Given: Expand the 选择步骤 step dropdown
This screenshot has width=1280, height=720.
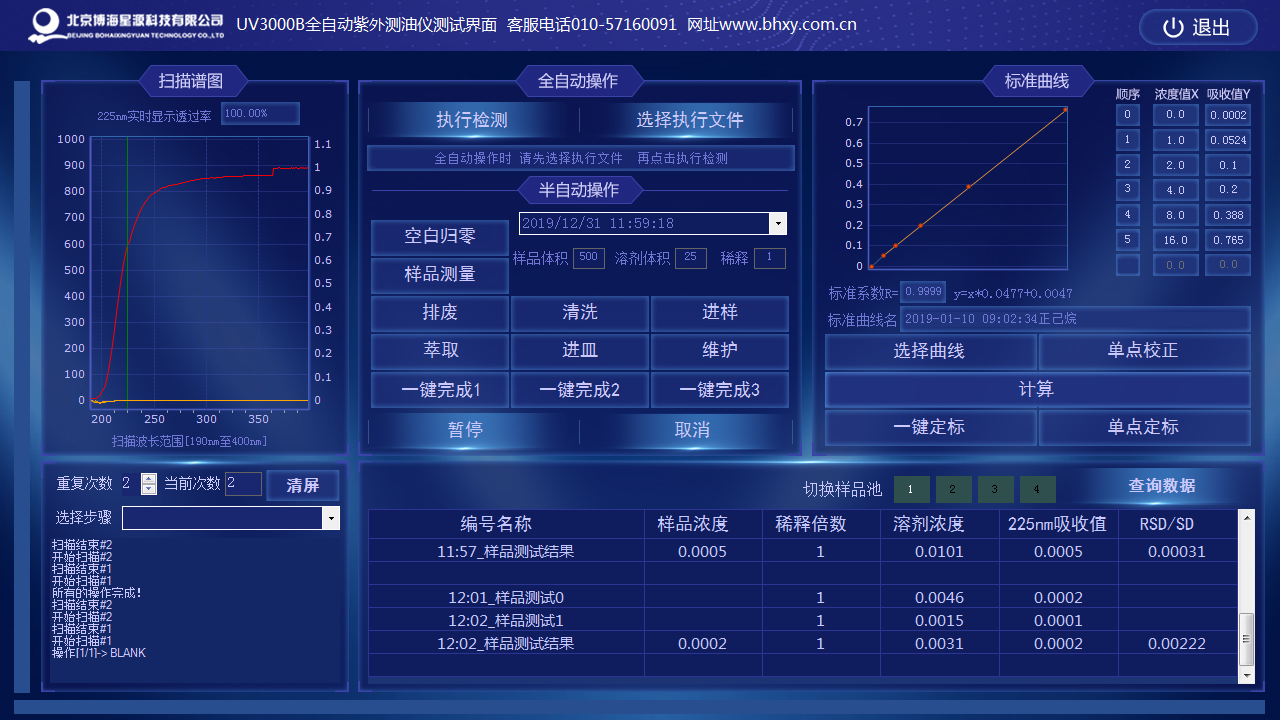Looking at the screenshot, I should coord(330,518).
